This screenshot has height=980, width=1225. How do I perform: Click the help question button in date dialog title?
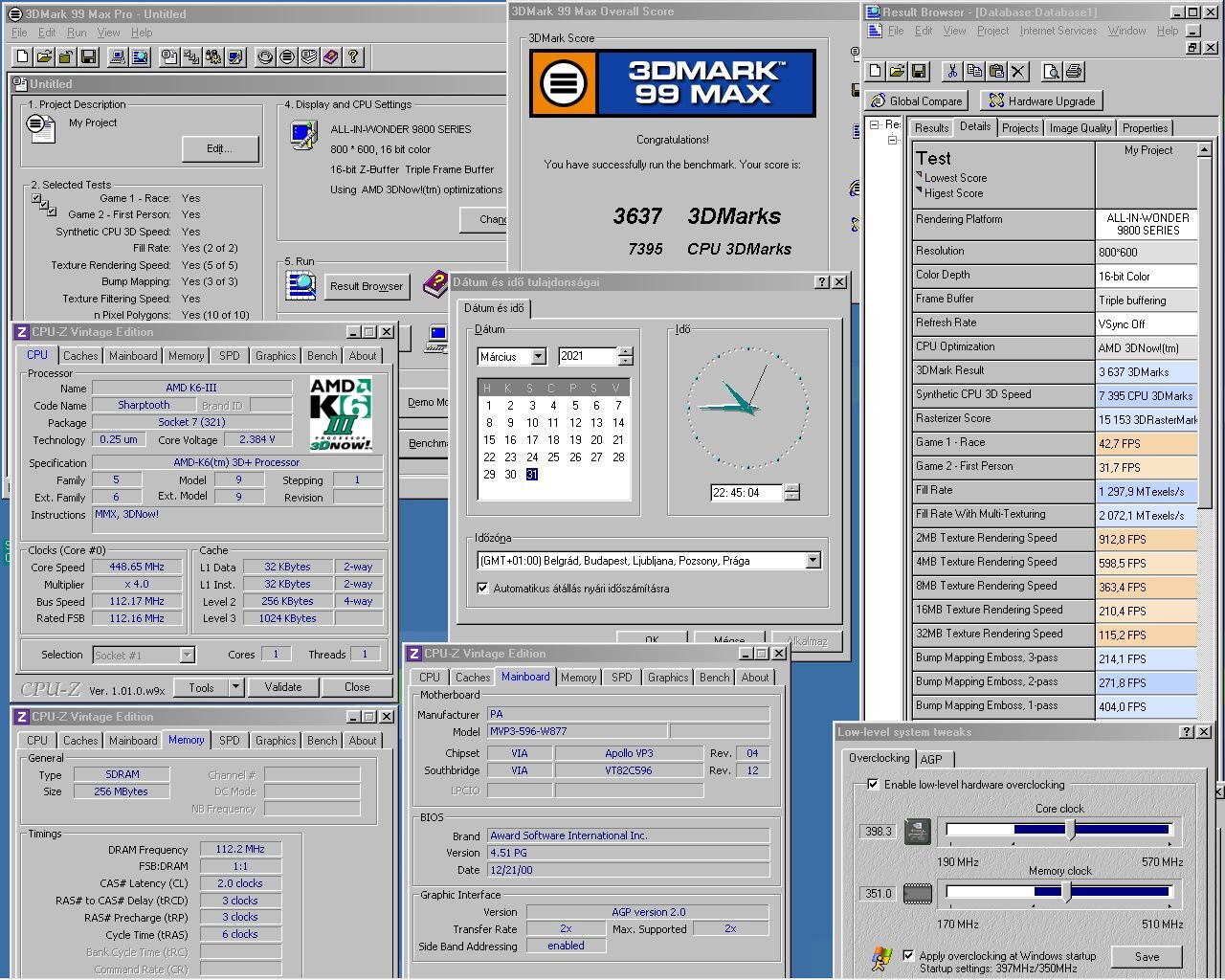pos(822,281)
